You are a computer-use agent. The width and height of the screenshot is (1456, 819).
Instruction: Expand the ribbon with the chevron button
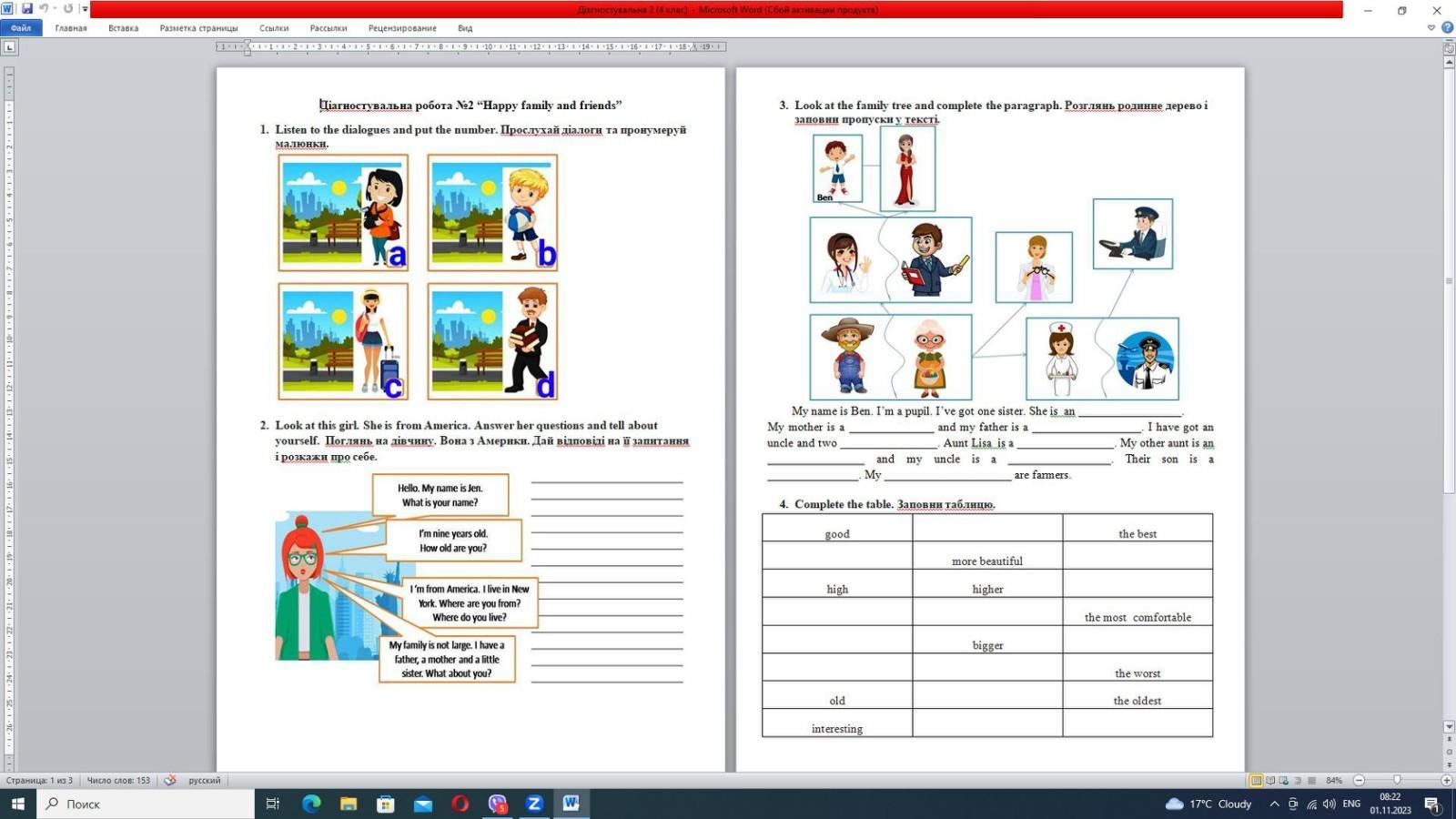pos(1431,28)
